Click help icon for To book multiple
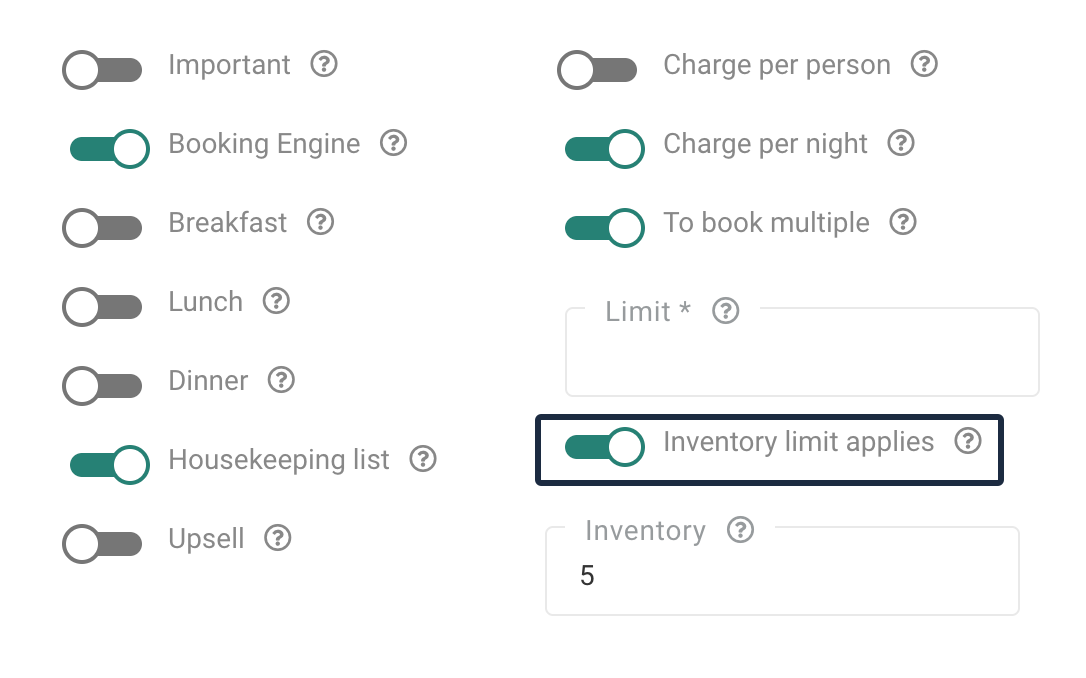 click(x=903, y=222)
